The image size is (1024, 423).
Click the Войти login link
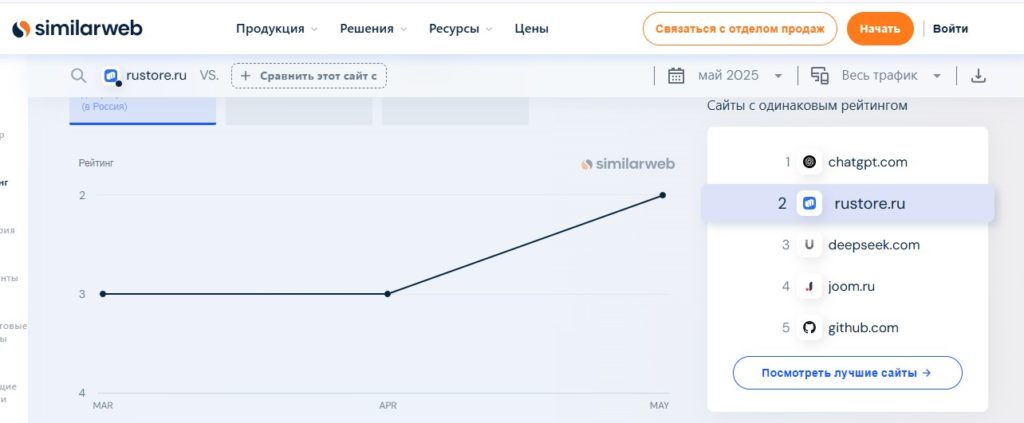click(x=950, y=29)
